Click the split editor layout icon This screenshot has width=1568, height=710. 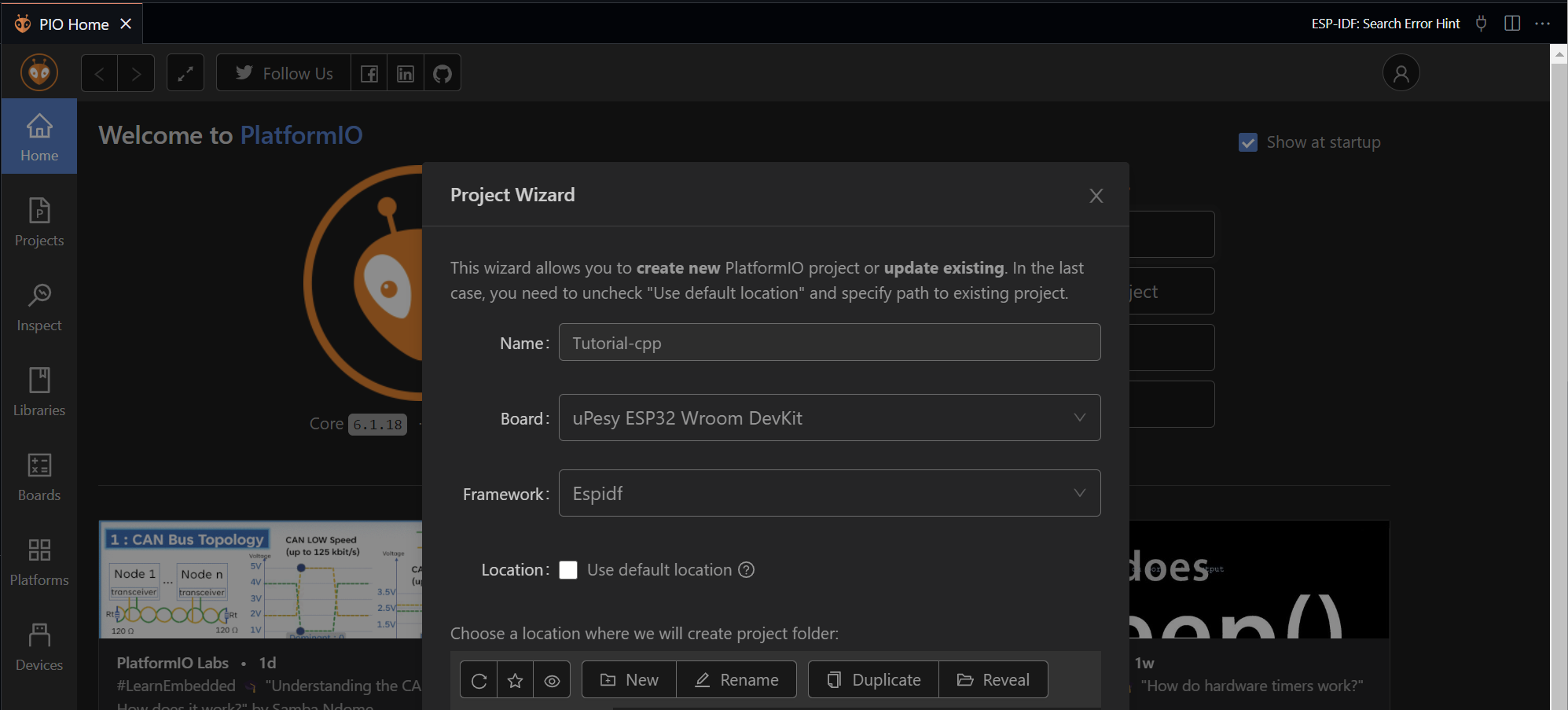pyautogui.click(x=1512, y=24)
